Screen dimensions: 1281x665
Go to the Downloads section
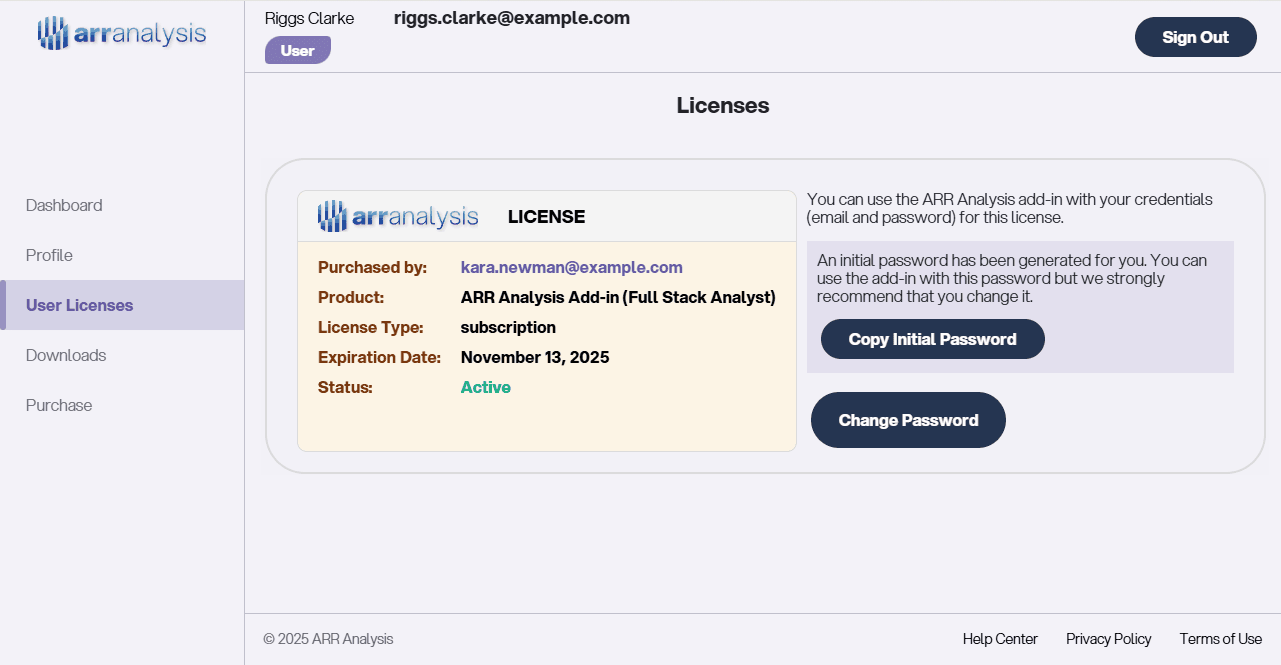coord(66,355)
